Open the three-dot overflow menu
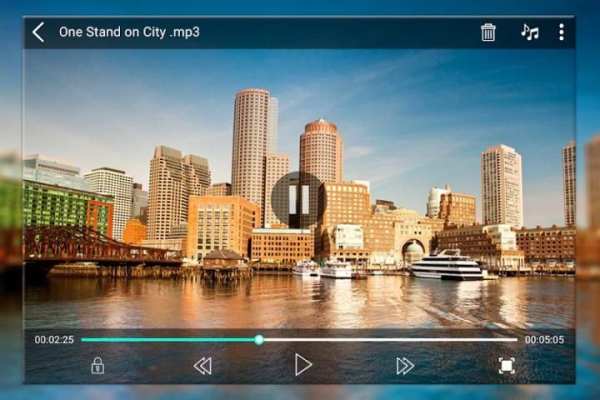The height and width of the screenshot is (400, 600). click(x=561, y=32)
